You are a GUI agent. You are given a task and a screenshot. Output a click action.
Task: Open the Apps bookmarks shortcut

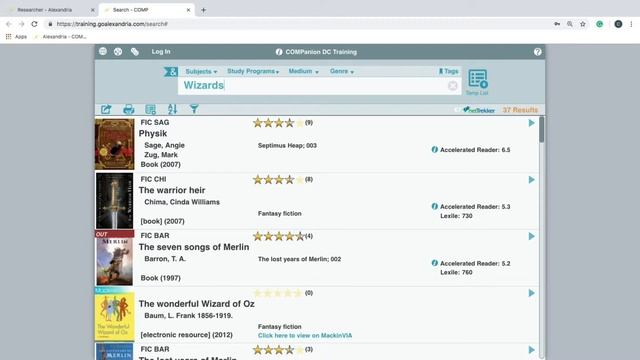coord(16,36)
